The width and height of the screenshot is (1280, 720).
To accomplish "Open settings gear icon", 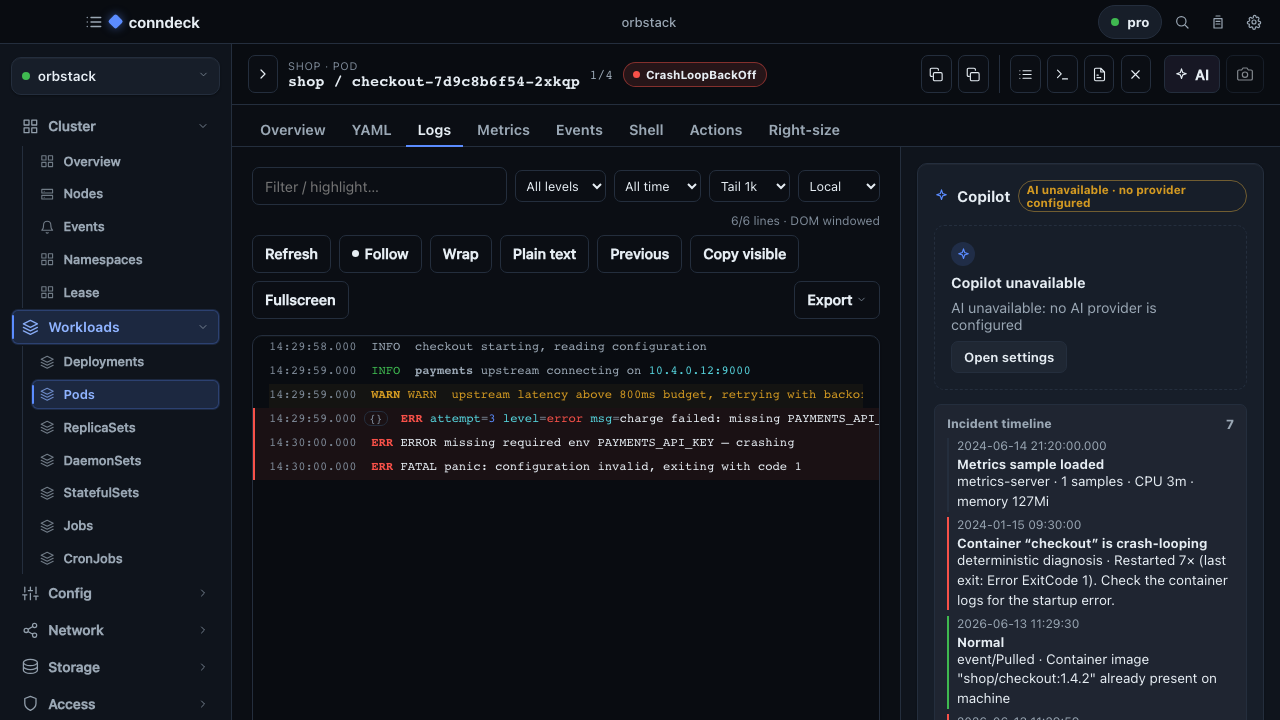I will 1254,22.
